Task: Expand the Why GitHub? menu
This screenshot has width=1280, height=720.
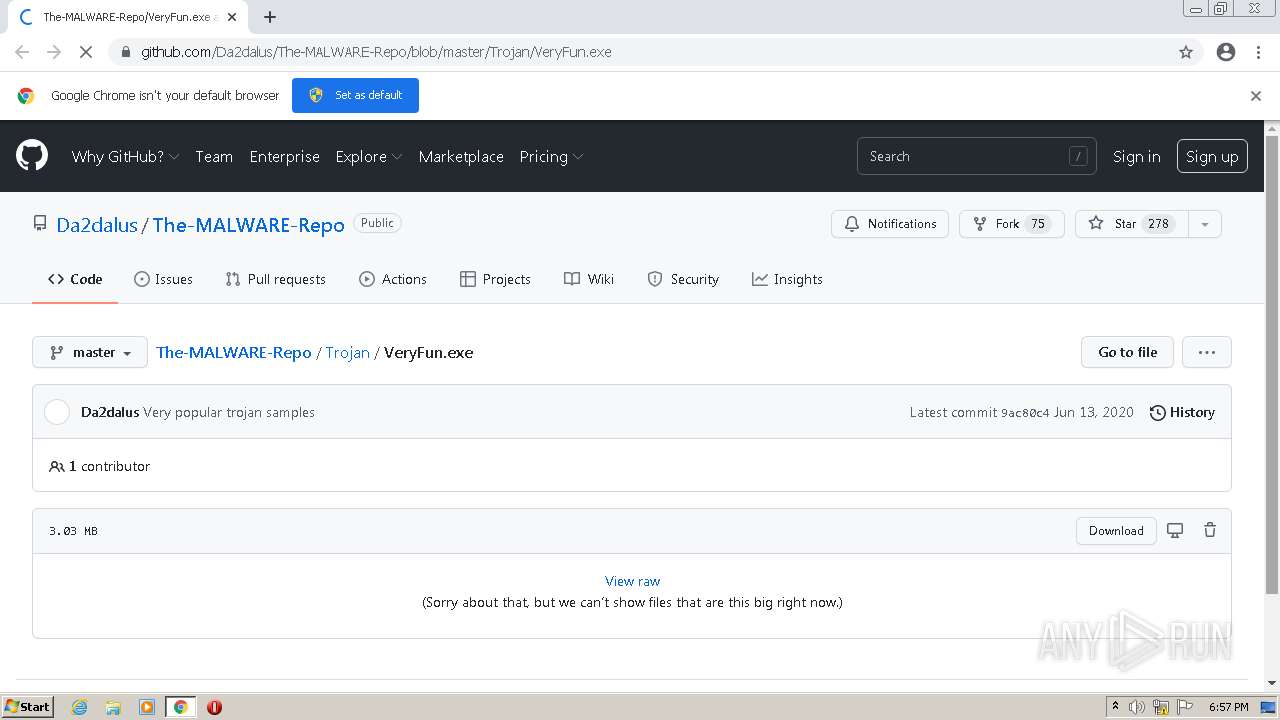Action: coord(125,157)
